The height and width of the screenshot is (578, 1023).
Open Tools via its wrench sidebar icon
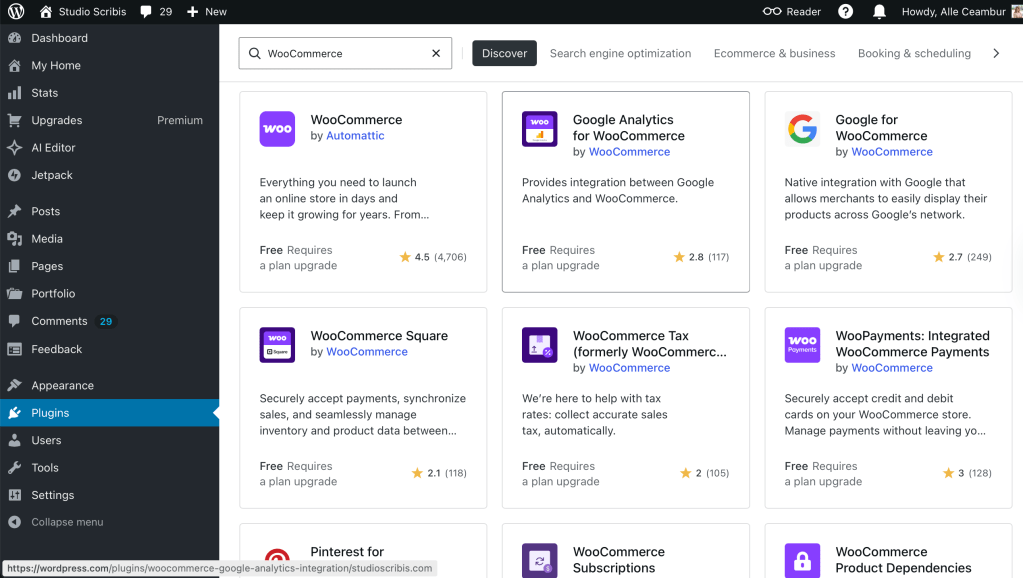click(x=16, y=467)
